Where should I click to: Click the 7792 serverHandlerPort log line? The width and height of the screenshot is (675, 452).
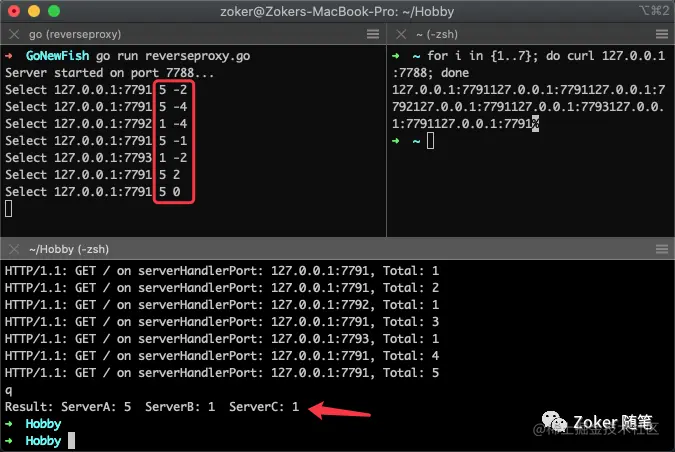(222, 305)
